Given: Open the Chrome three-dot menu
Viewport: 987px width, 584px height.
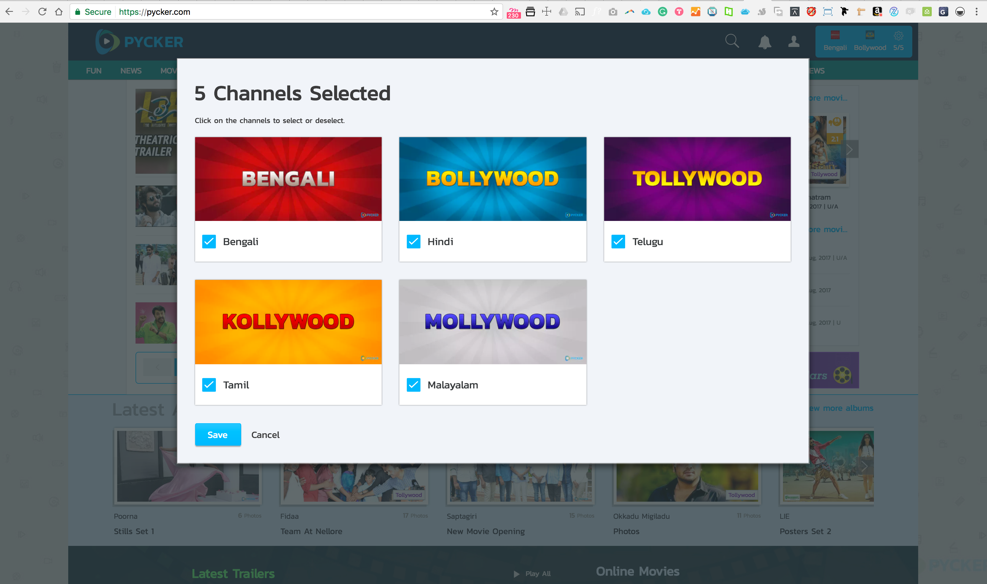Looking at the screenshot, I should pyautogui.click(x=976, y=11).
